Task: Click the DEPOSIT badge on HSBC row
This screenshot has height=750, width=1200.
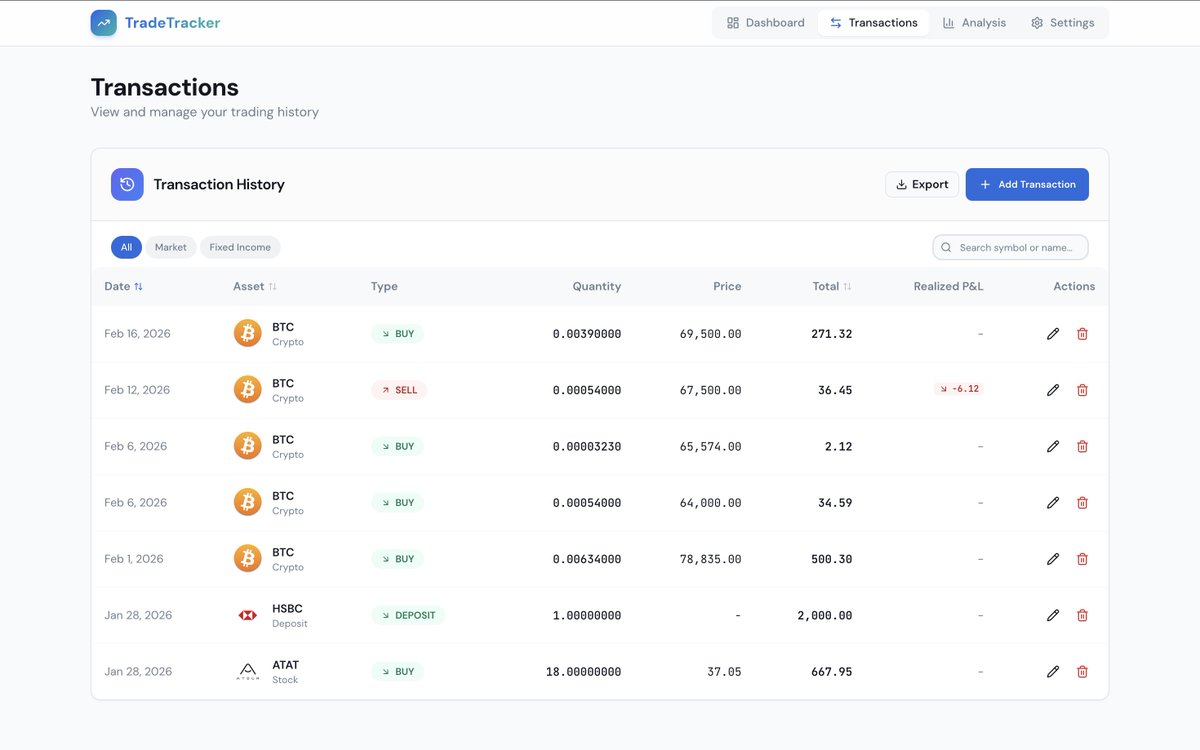Action: (408, 615)
